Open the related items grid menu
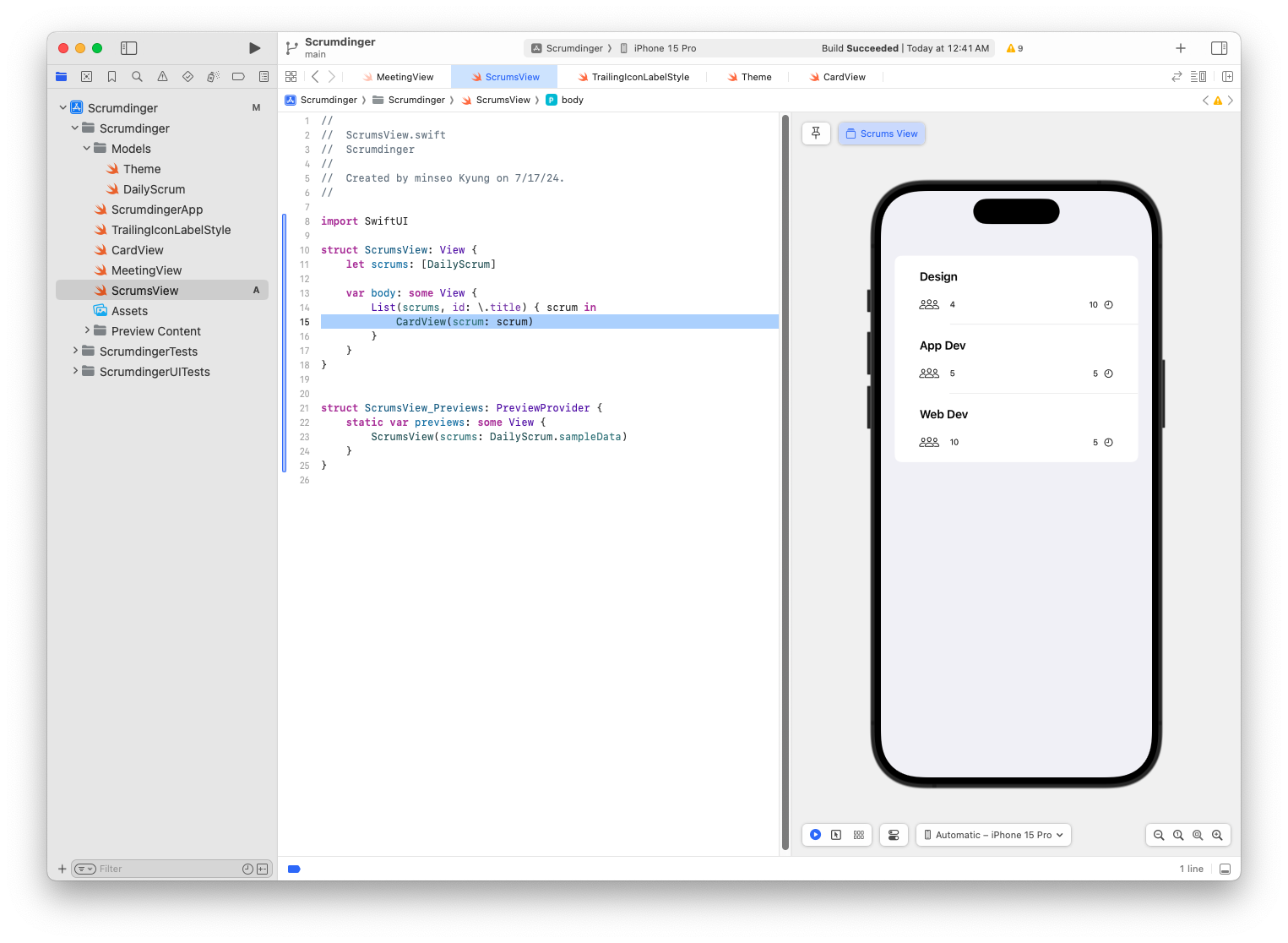Viewport: 1288px width, 943px height. (x=291, y=77)
